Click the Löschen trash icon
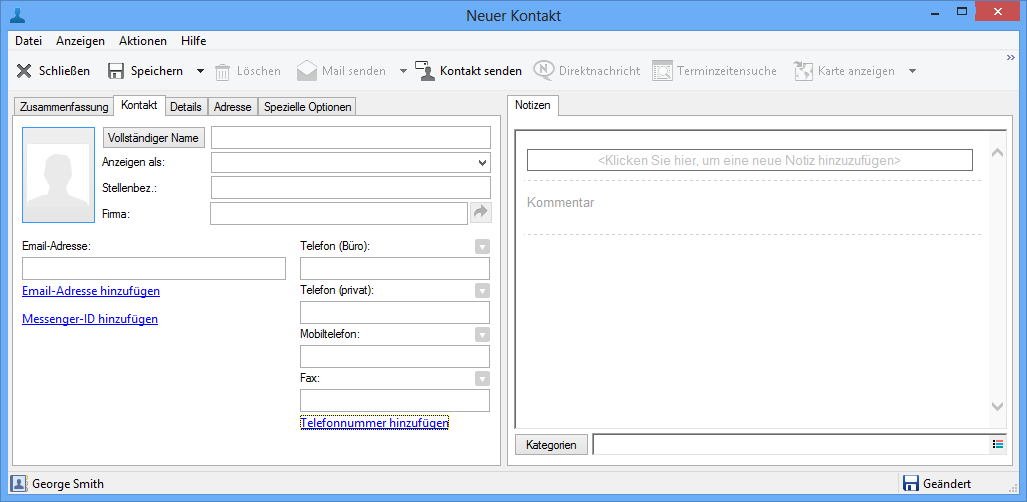The height and width of the screenshot is (502, 1027). (223, 71)
